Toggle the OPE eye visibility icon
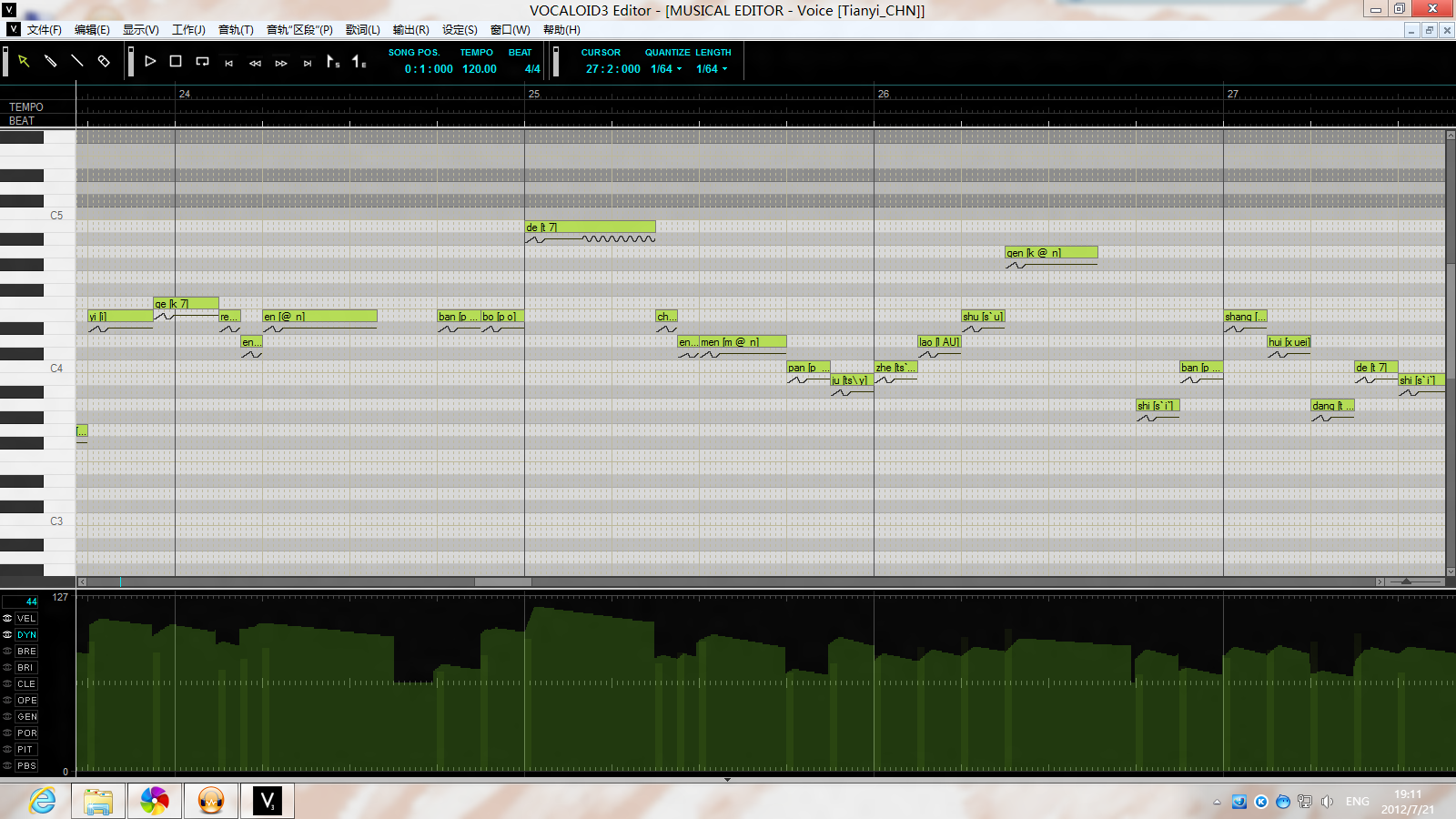Screen dimensions: 1456x819 pos(7,700)
